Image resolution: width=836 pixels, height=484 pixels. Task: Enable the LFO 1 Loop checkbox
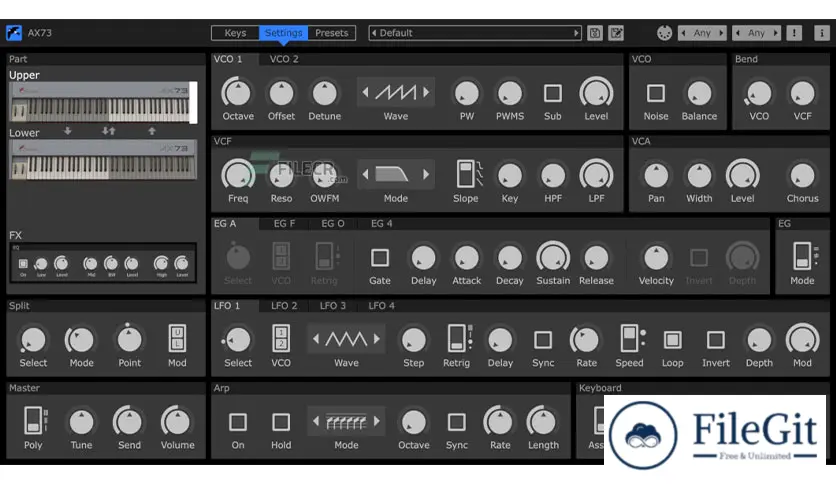pyautogui.click(x=672, y=340)
